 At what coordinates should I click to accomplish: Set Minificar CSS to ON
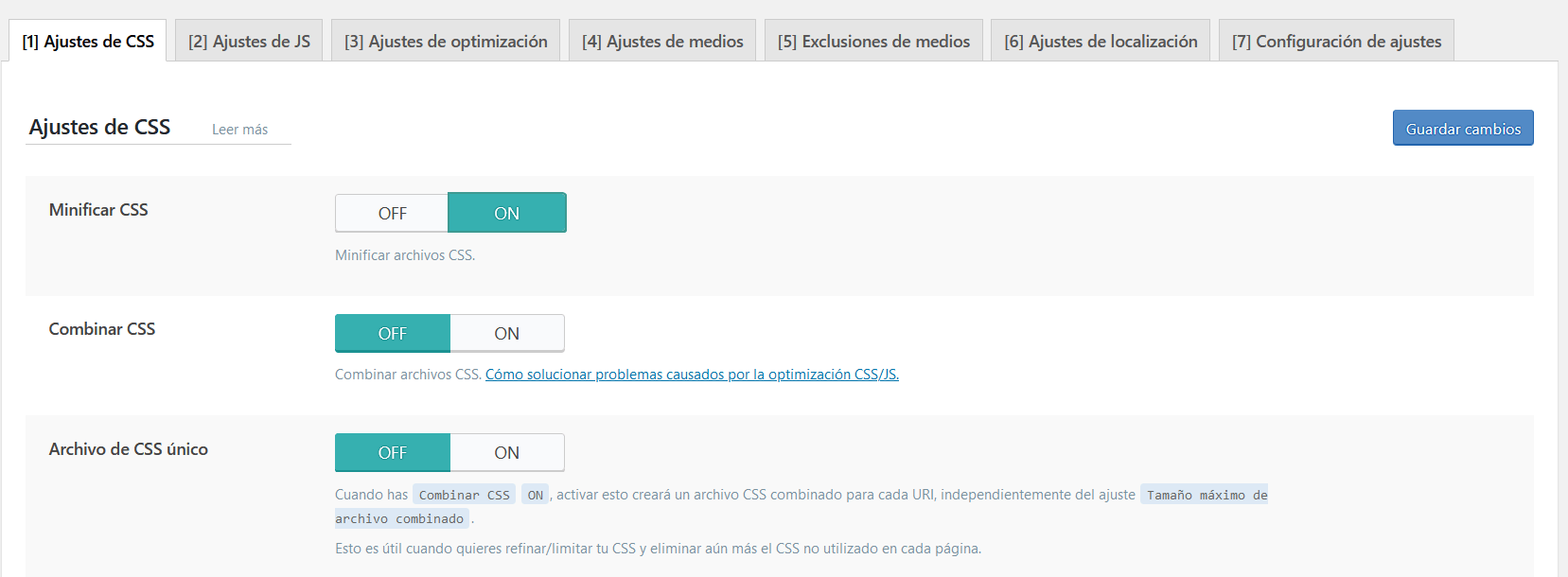coord(506,214)
